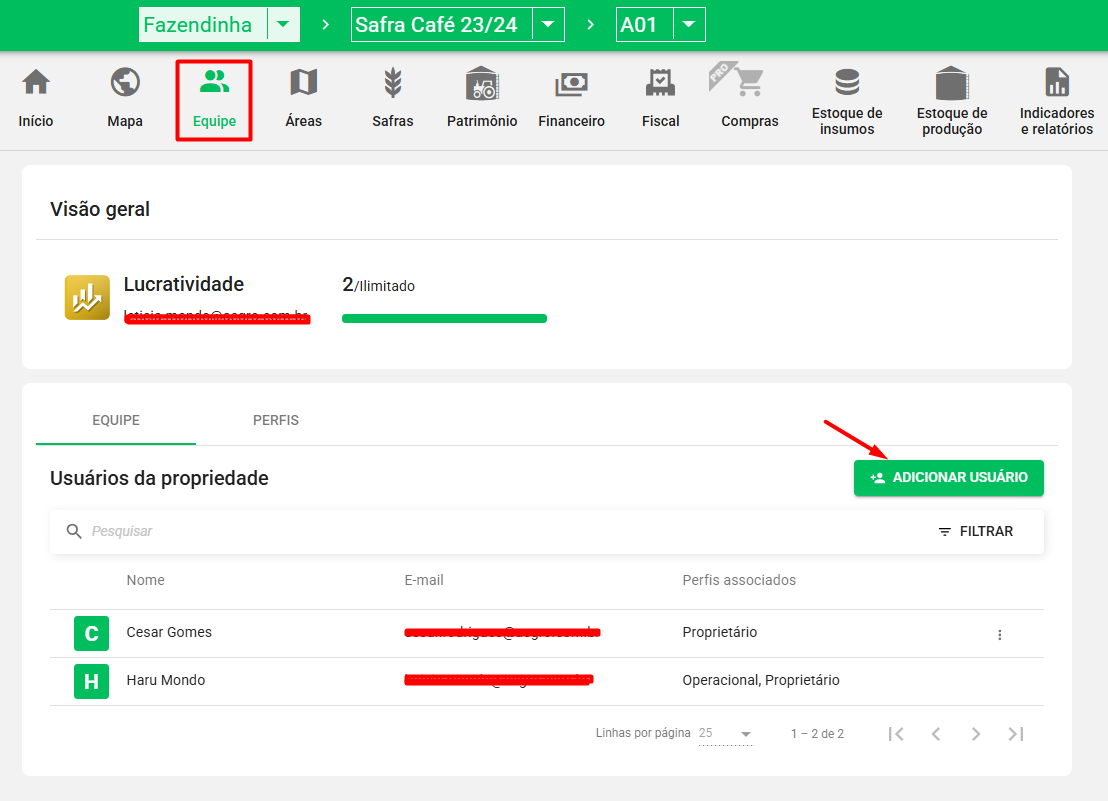Open the Patrimônio barn tractor icon
This screenshot has width=1108, height=801.
tap(482, 83)
